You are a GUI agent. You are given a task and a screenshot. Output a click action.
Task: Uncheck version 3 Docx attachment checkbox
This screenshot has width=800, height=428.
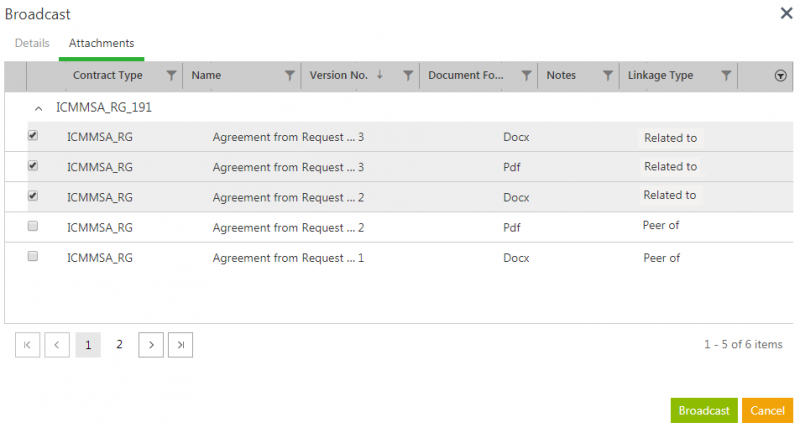pyautogui.click(x=33, y=136)
